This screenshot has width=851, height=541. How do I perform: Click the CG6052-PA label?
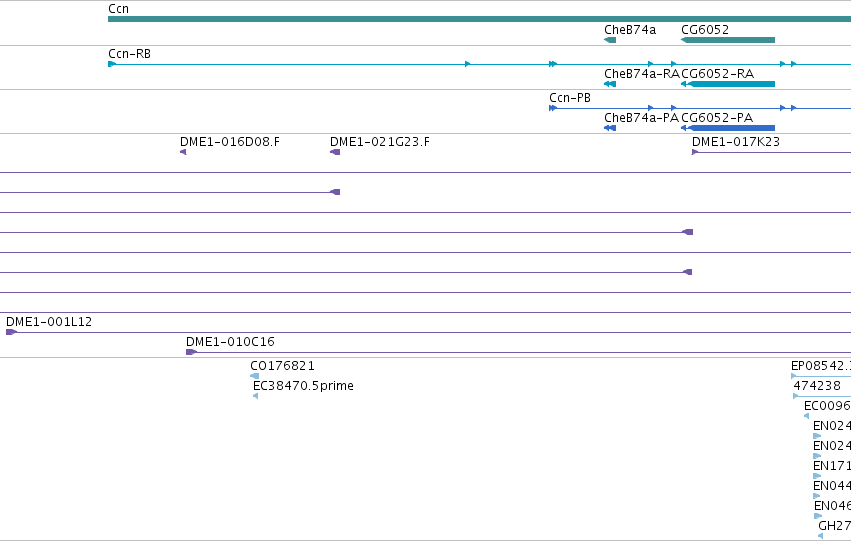[717, 118]
